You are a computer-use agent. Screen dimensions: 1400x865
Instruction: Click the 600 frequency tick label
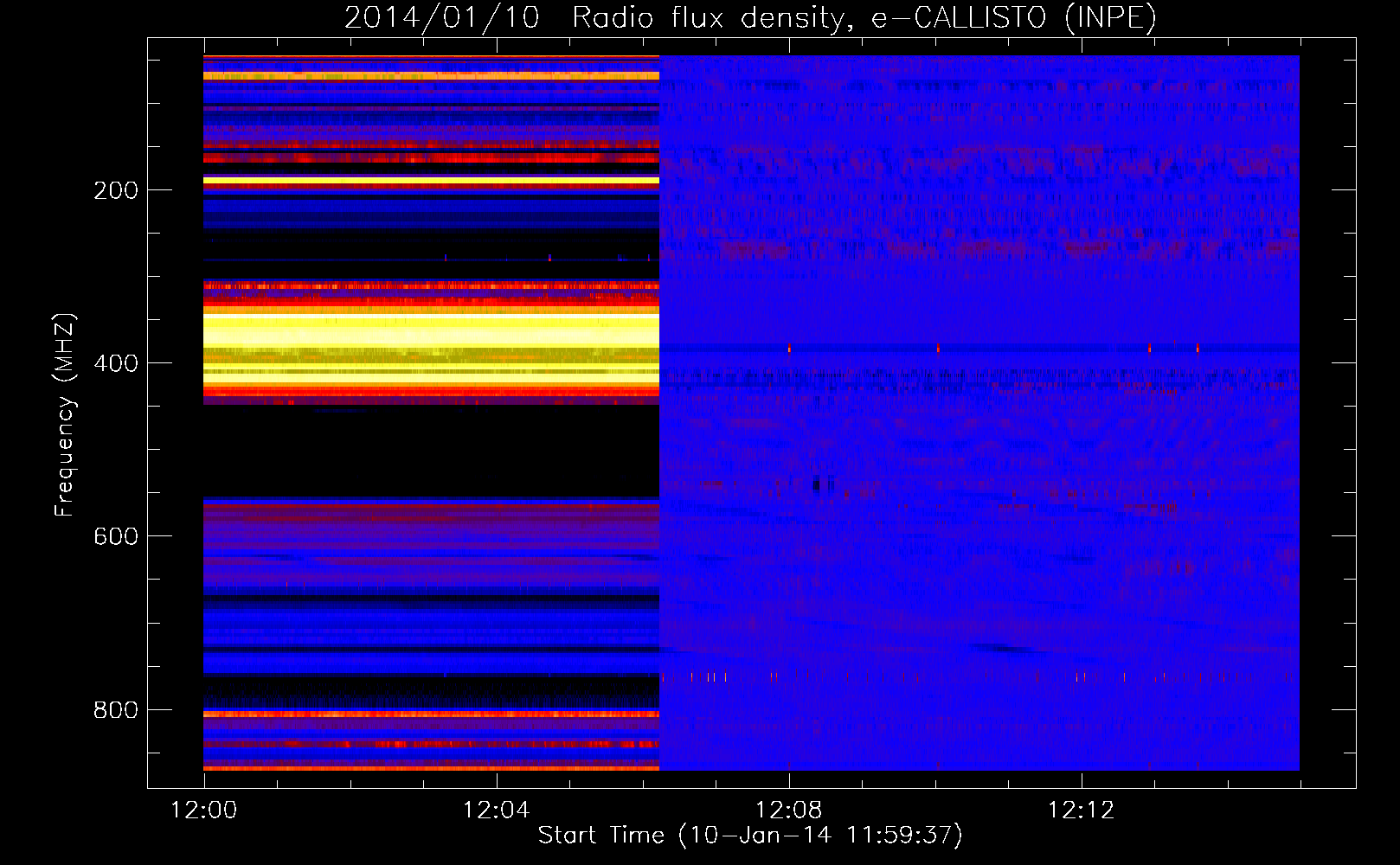click(116, 536)
